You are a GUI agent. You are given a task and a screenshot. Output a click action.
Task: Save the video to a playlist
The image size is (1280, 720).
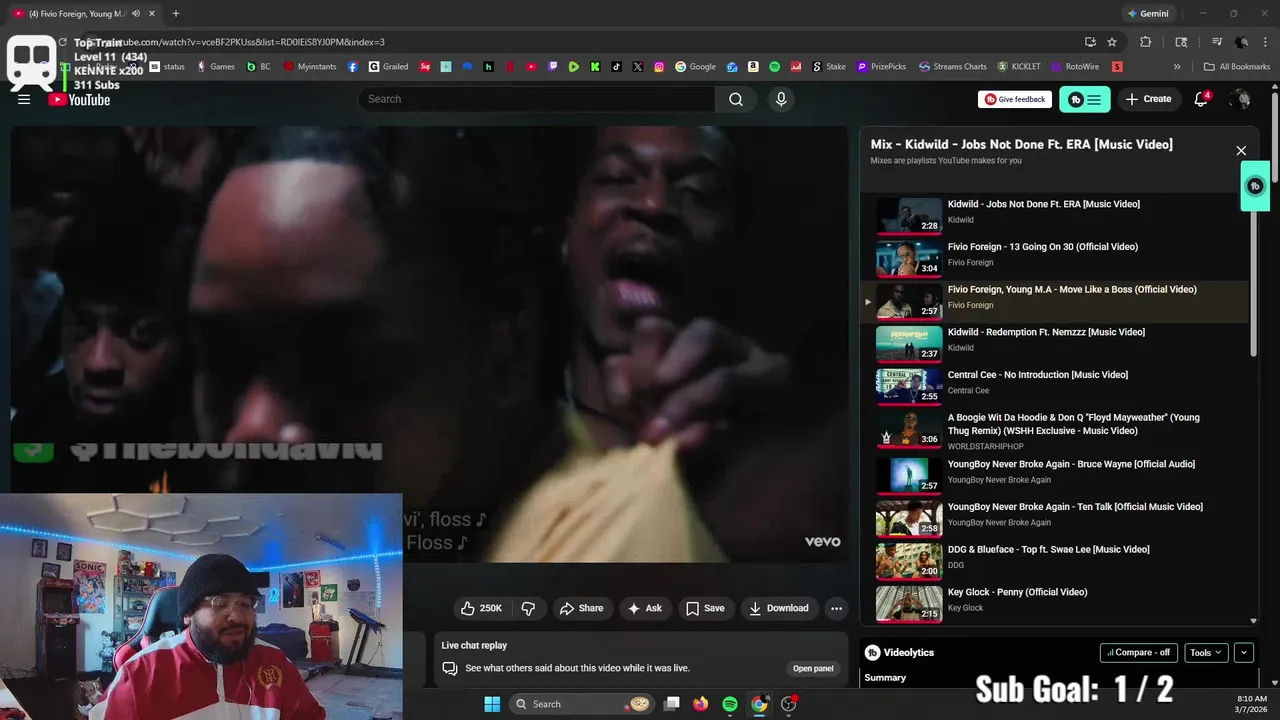point(705,608)
